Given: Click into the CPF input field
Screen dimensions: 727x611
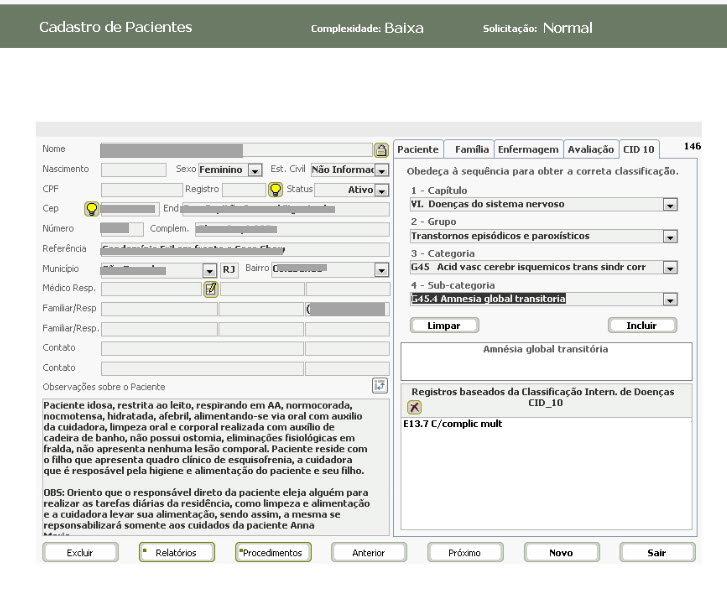Looking at the screenshot, I should [x=141, y=189].
